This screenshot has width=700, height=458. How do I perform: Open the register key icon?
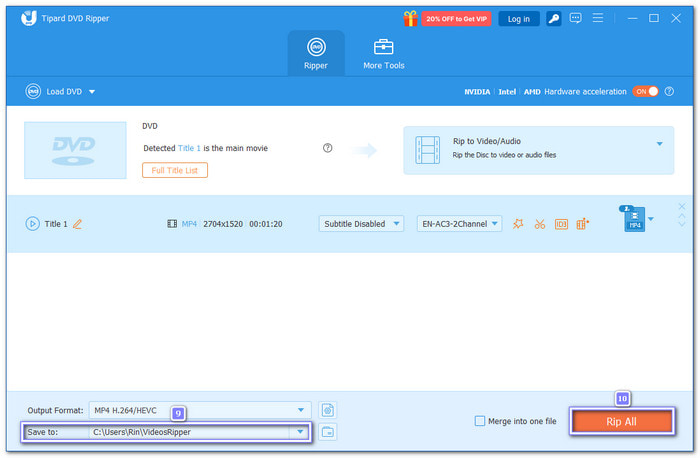click(x=554, y=19)
